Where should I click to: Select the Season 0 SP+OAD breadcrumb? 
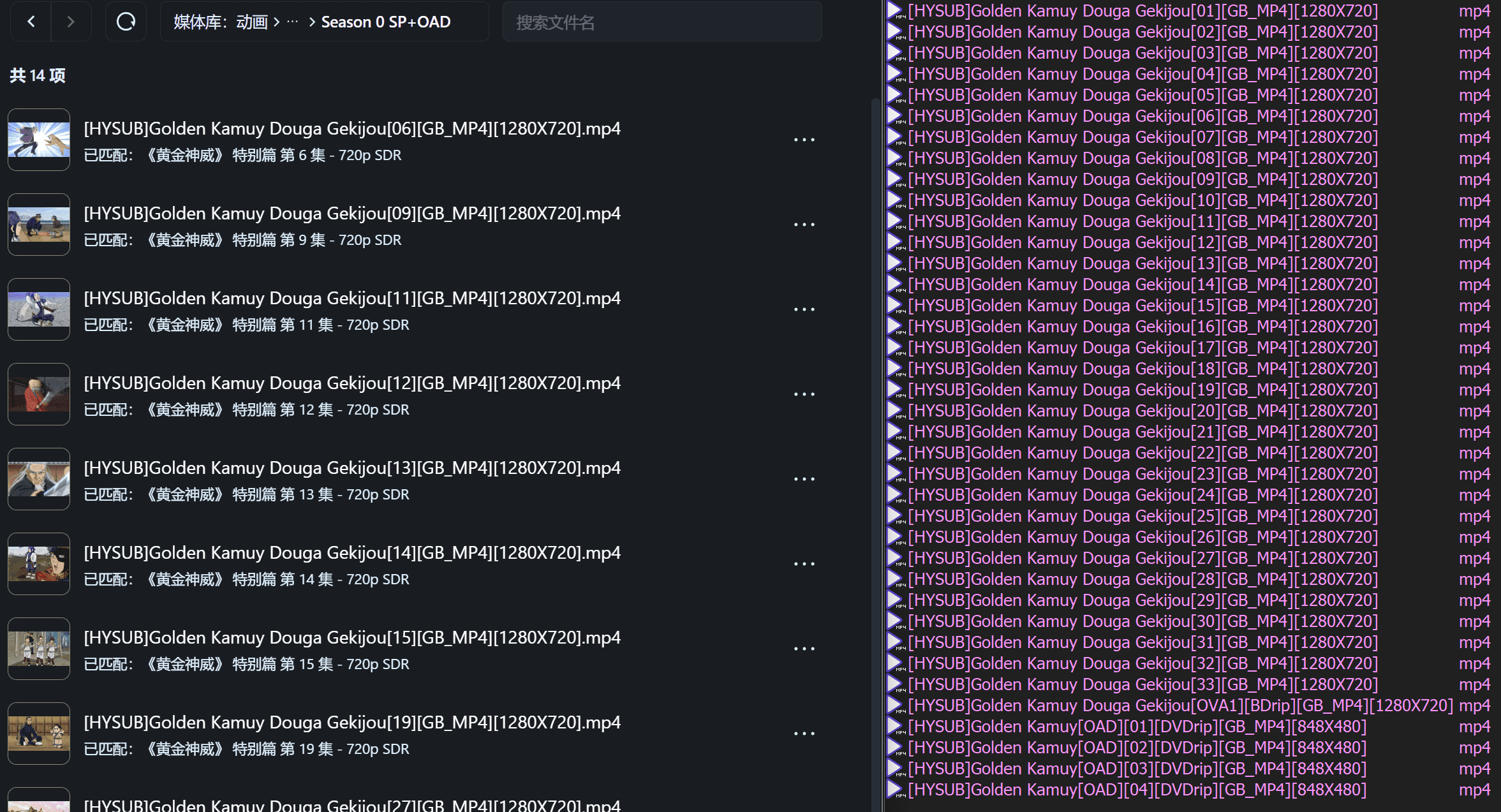[386, 22]
